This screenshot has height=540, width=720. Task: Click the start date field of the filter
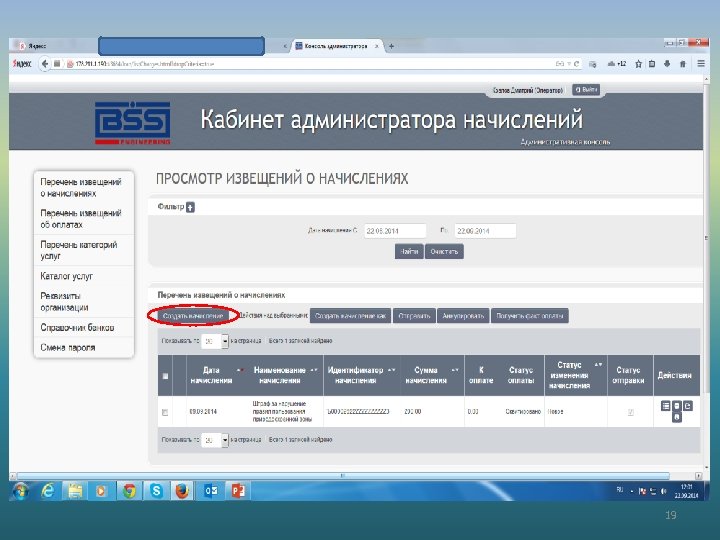[395, 231]
